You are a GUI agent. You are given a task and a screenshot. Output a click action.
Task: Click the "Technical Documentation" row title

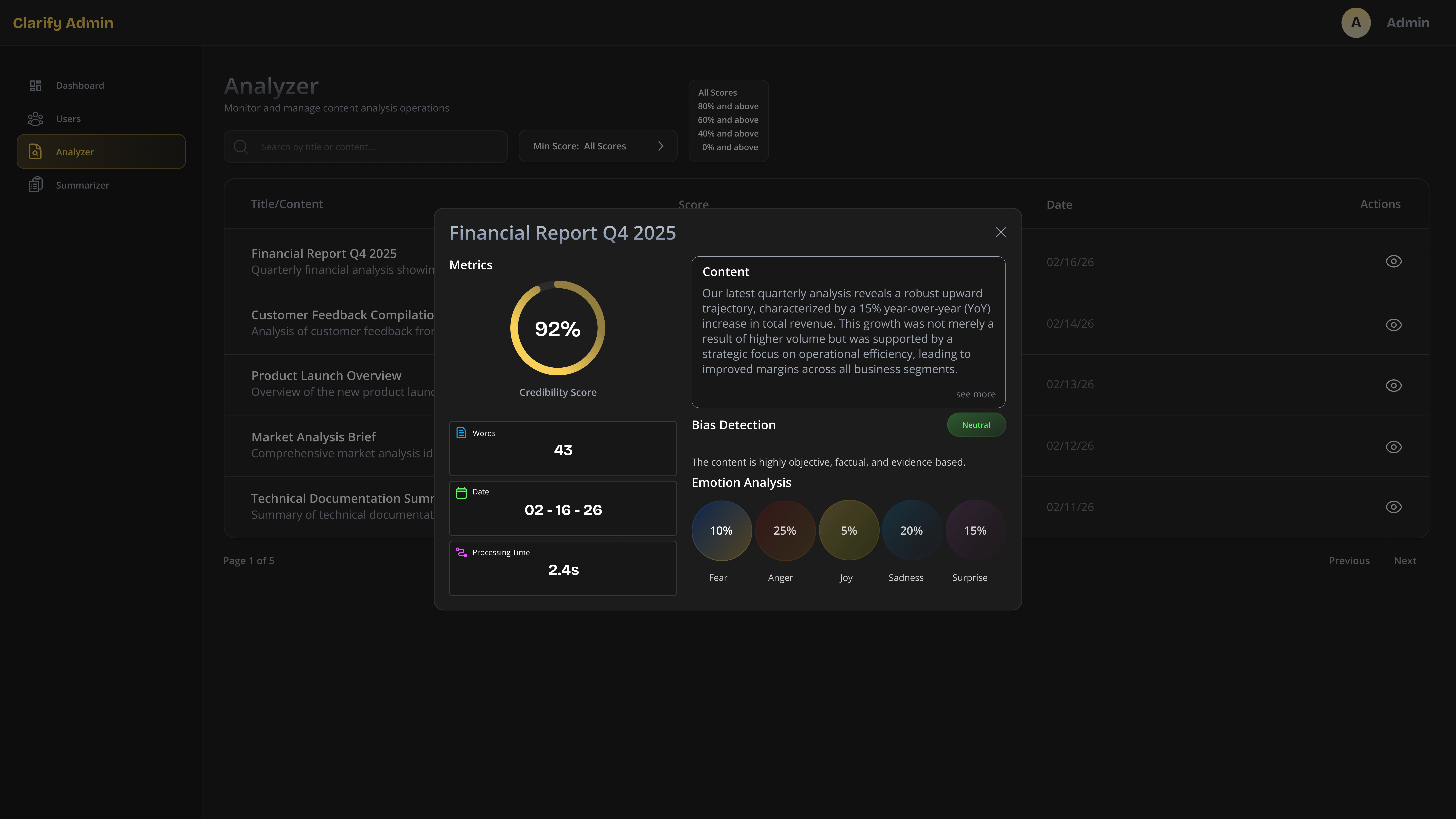tap(343, 499)
